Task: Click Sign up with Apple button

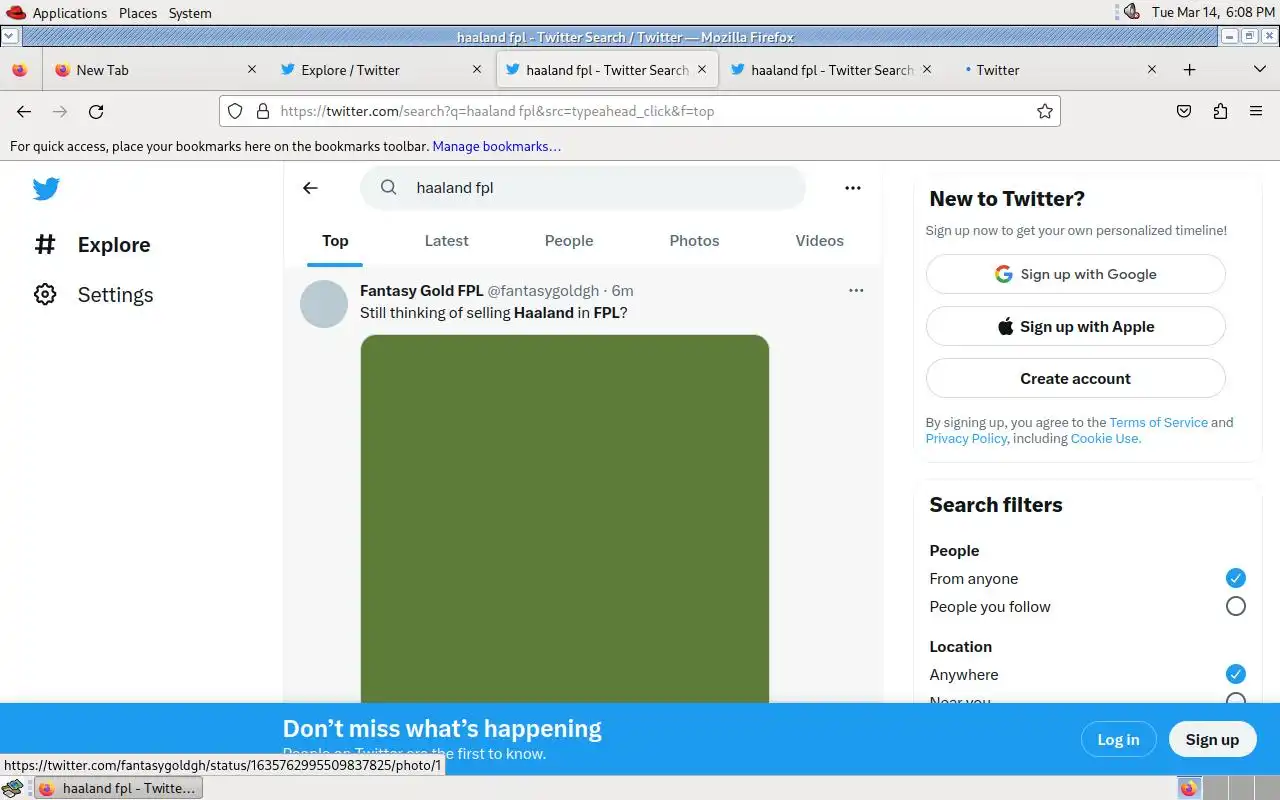Action: click(1075, 326)
